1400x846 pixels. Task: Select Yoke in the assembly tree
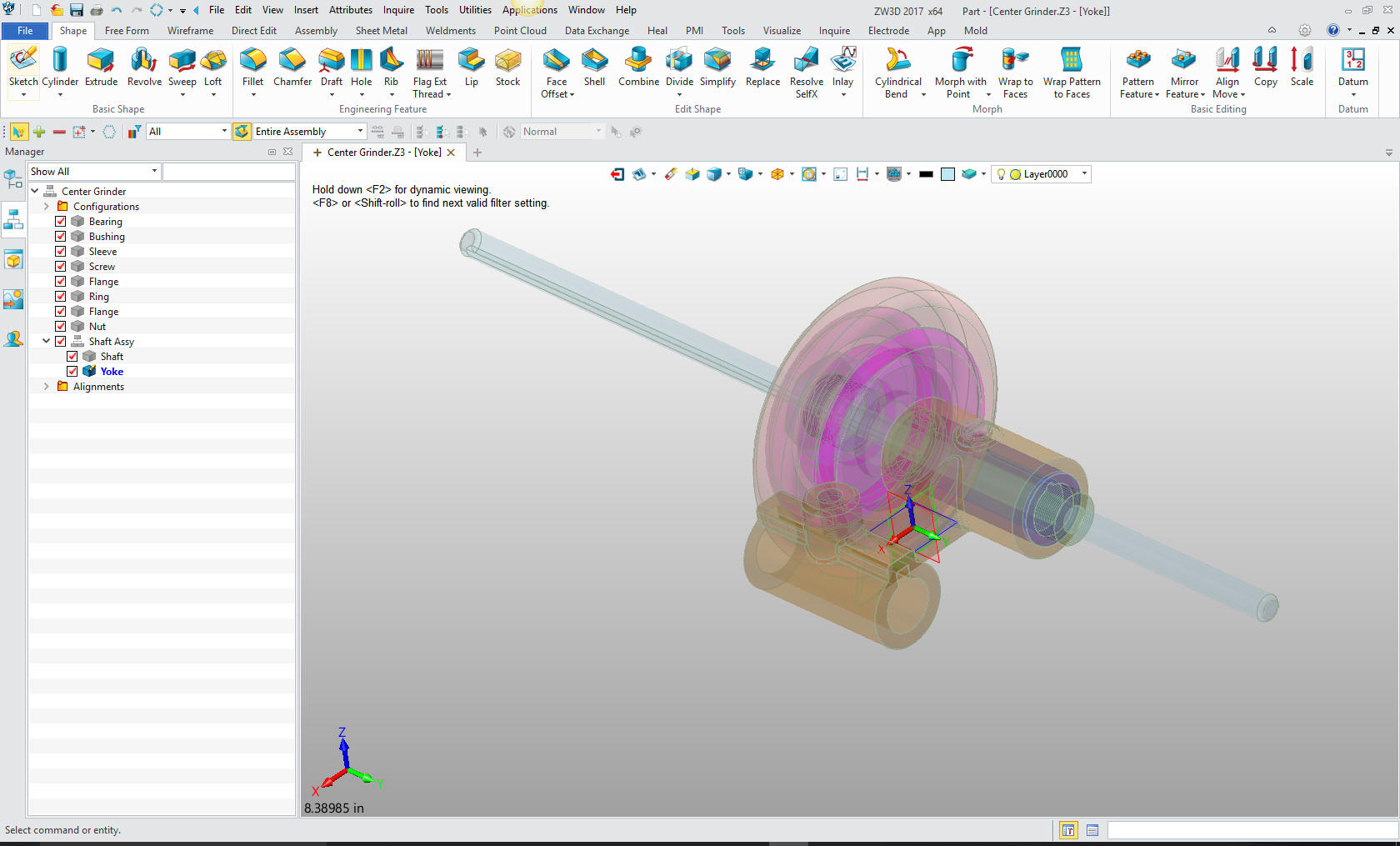(x=112, y=372)
